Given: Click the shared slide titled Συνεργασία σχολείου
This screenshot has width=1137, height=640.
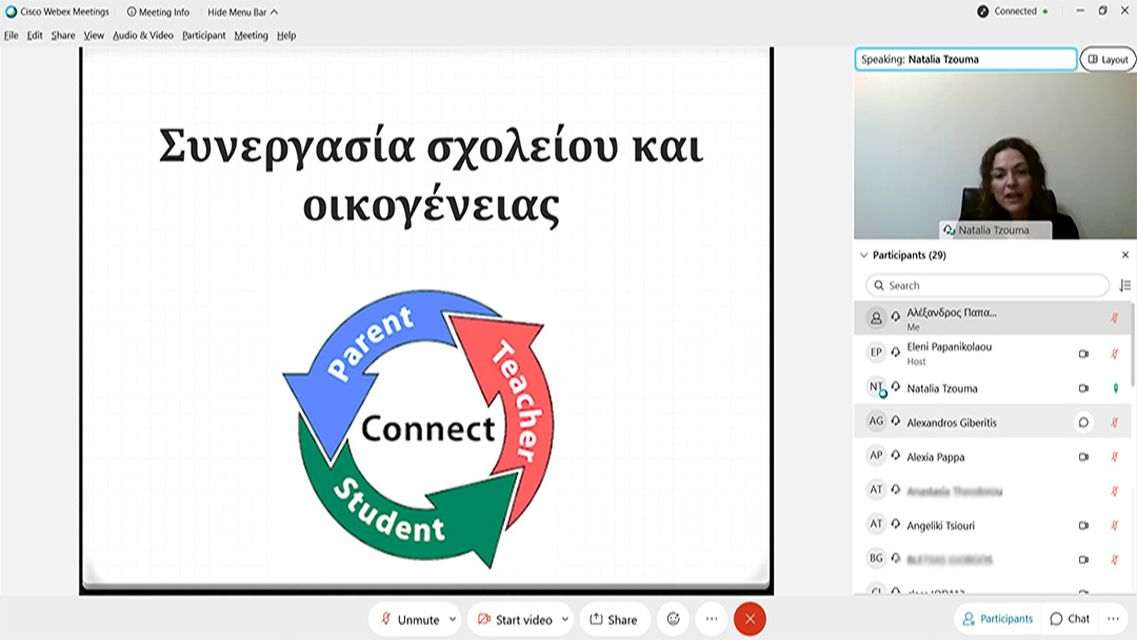Looking at the screenshot, I should [426, 320].
